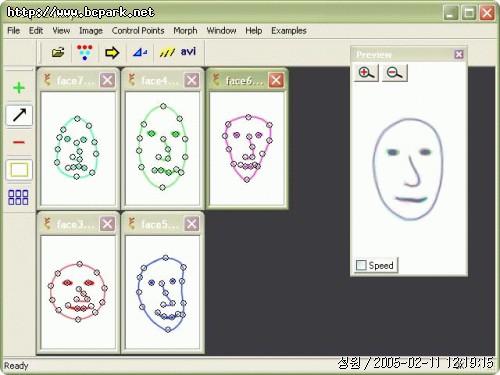This screenshot has height=375, width=500.
Task: Maximize the main application window
Action: pos(469,13)
